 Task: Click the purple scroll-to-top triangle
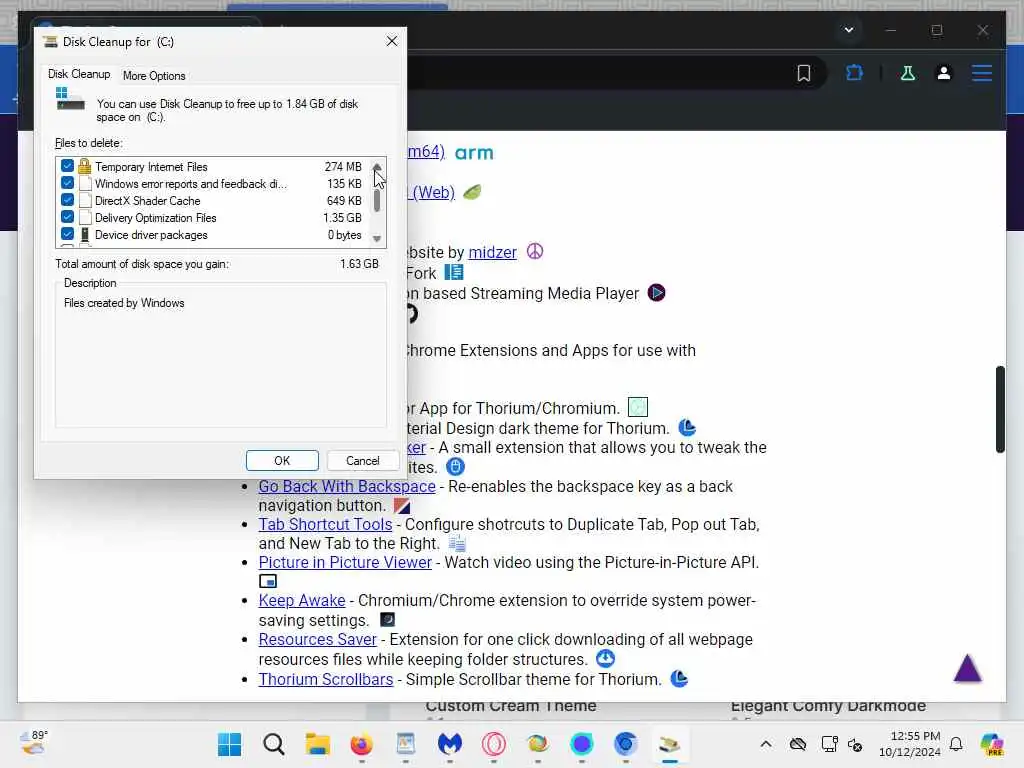967,669
